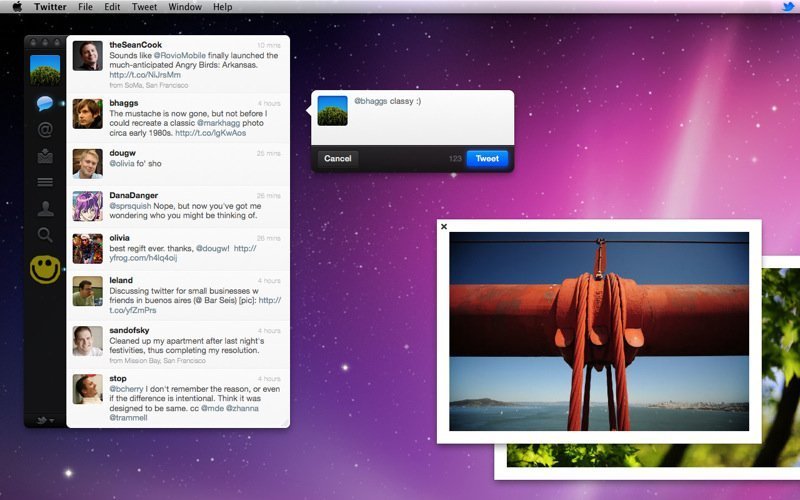Open the Tweet menu
Viewport: 800px width, 500px height.
click(x=144, y=7)
